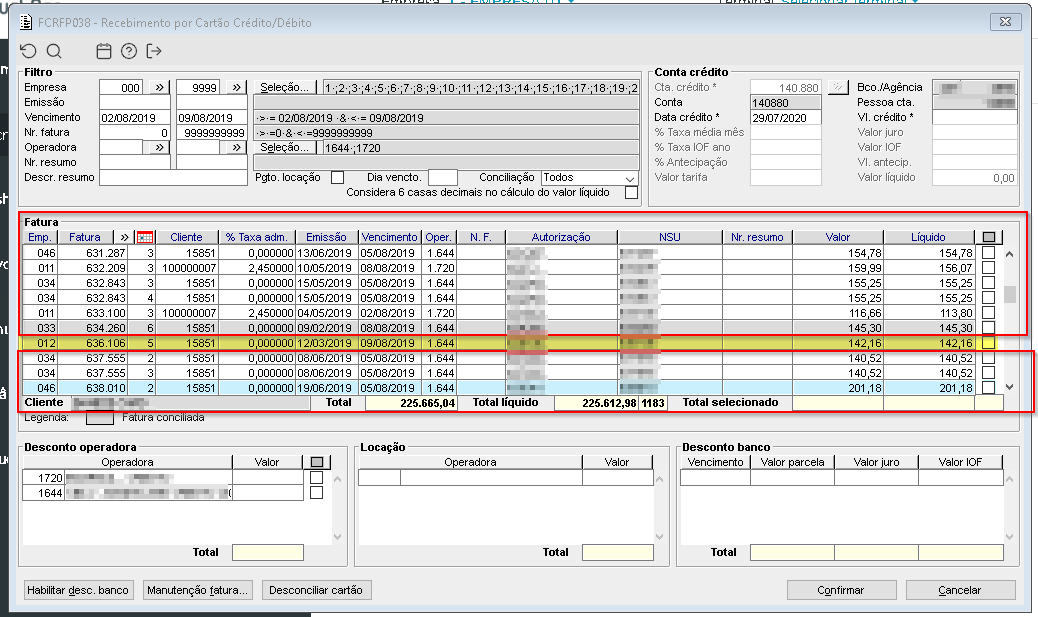Click the help question mark icon
This screenshot has width=1038, height=617.
129,51
